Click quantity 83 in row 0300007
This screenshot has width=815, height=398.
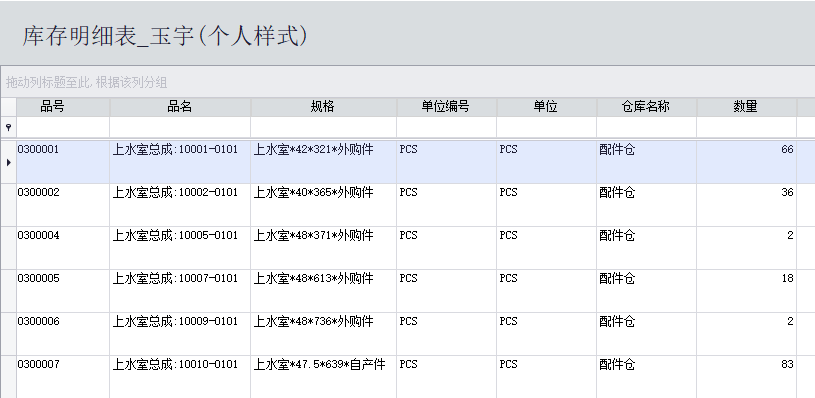pos(746,377)
